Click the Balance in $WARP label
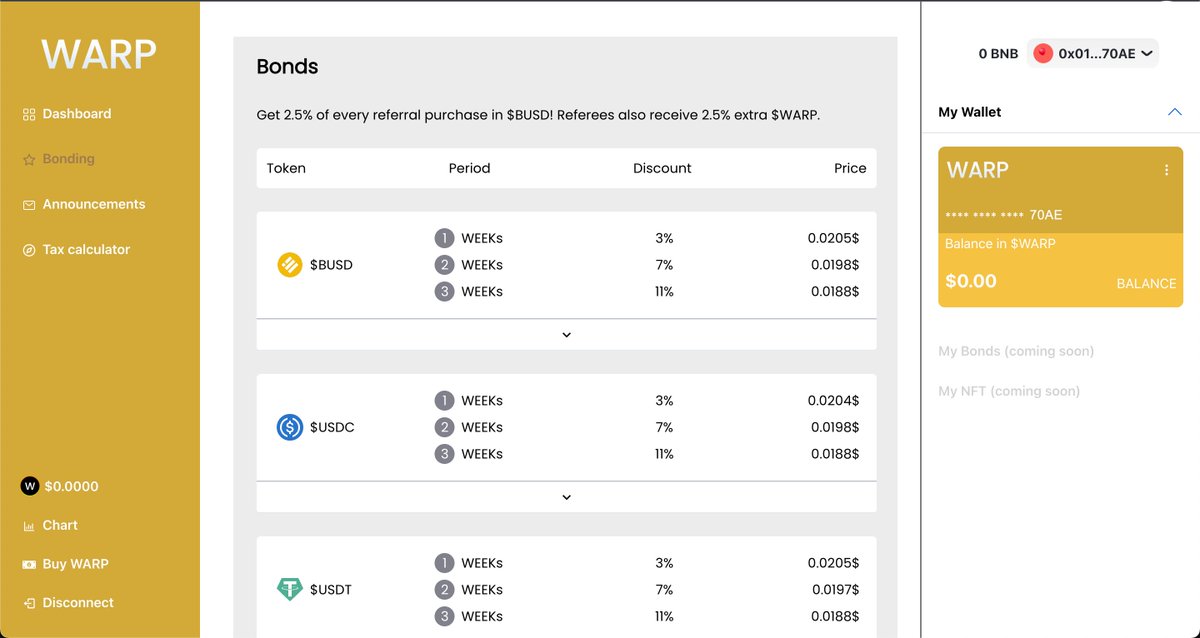The image size is (1200, 638). 1000,243
